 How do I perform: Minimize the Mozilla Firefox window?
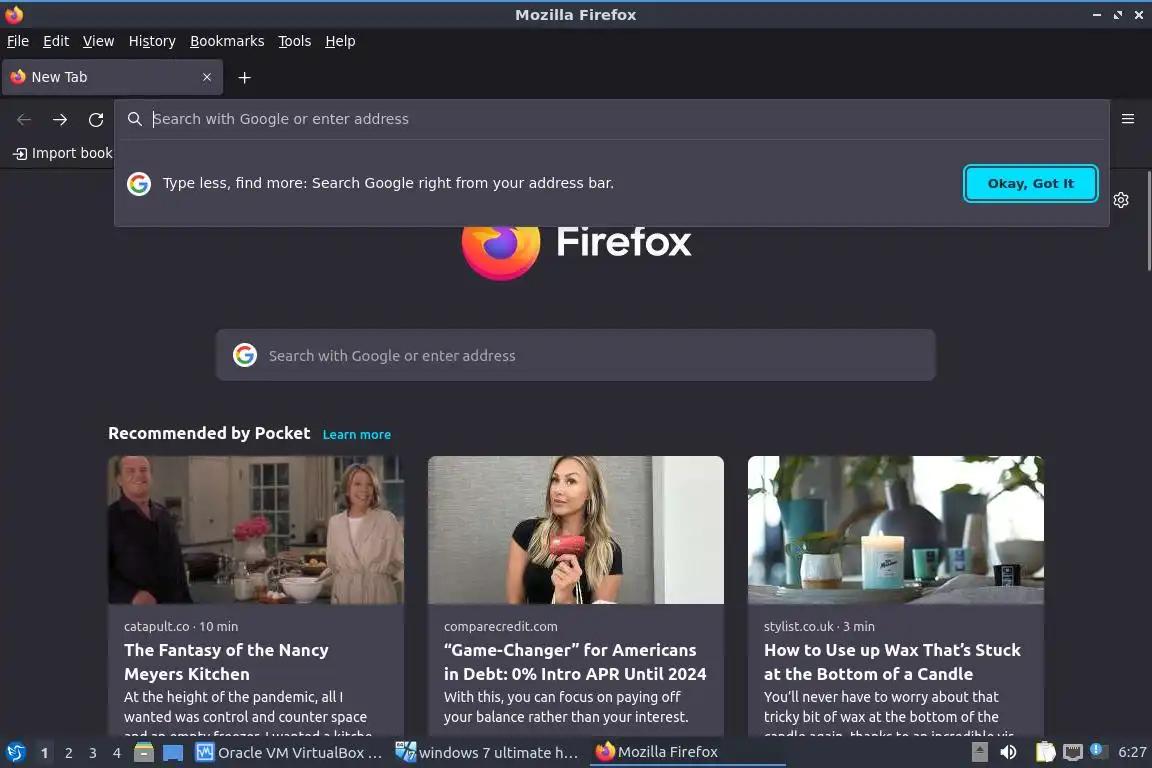(1097, 15)
